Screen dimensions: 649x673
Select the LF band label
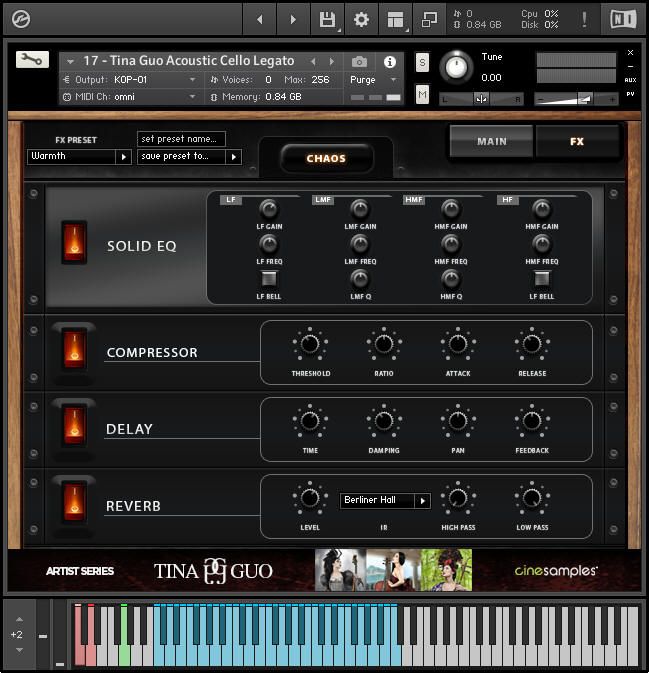(x=230, y=200)
